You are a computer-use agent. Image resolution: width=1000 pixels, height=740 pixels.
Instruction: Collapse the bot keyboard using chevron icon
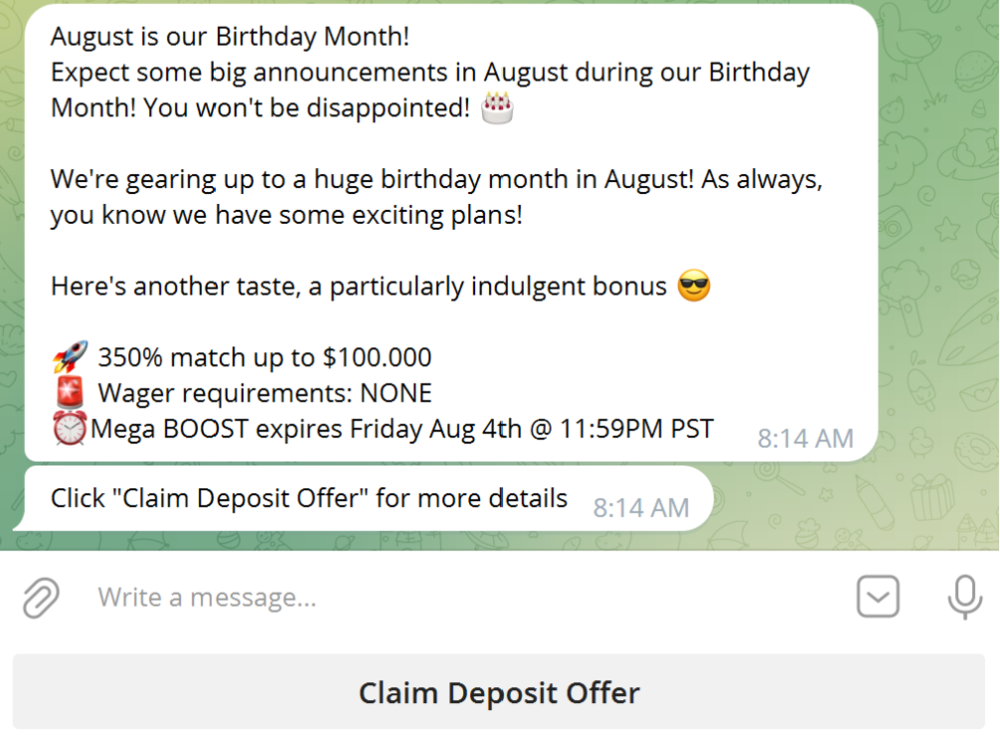click(878, 598)
